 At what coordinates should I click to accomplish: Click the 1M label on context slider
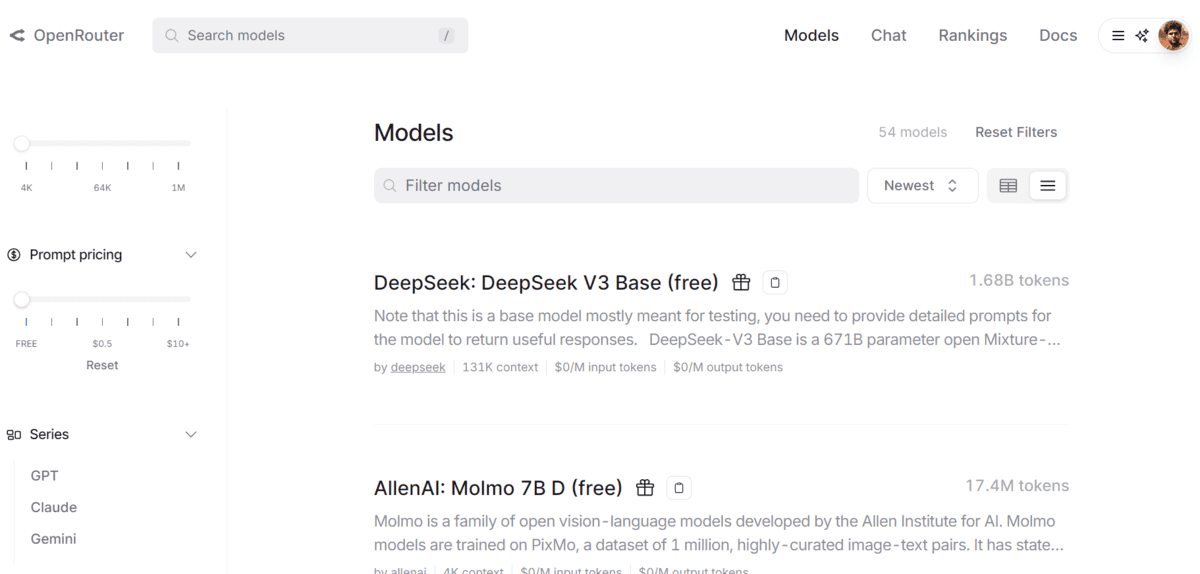click(x=178, y=188)
